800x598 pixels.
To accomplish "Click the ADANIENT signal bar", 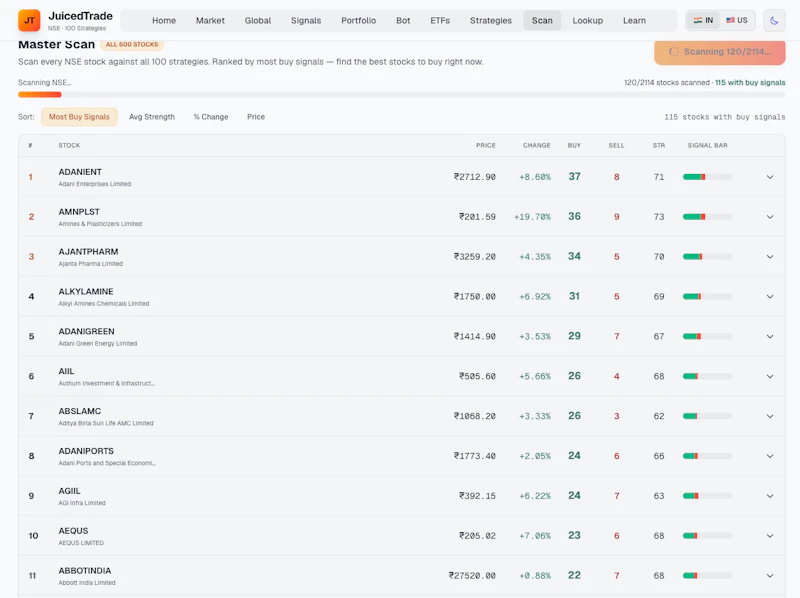I will (x=707, y=177).
